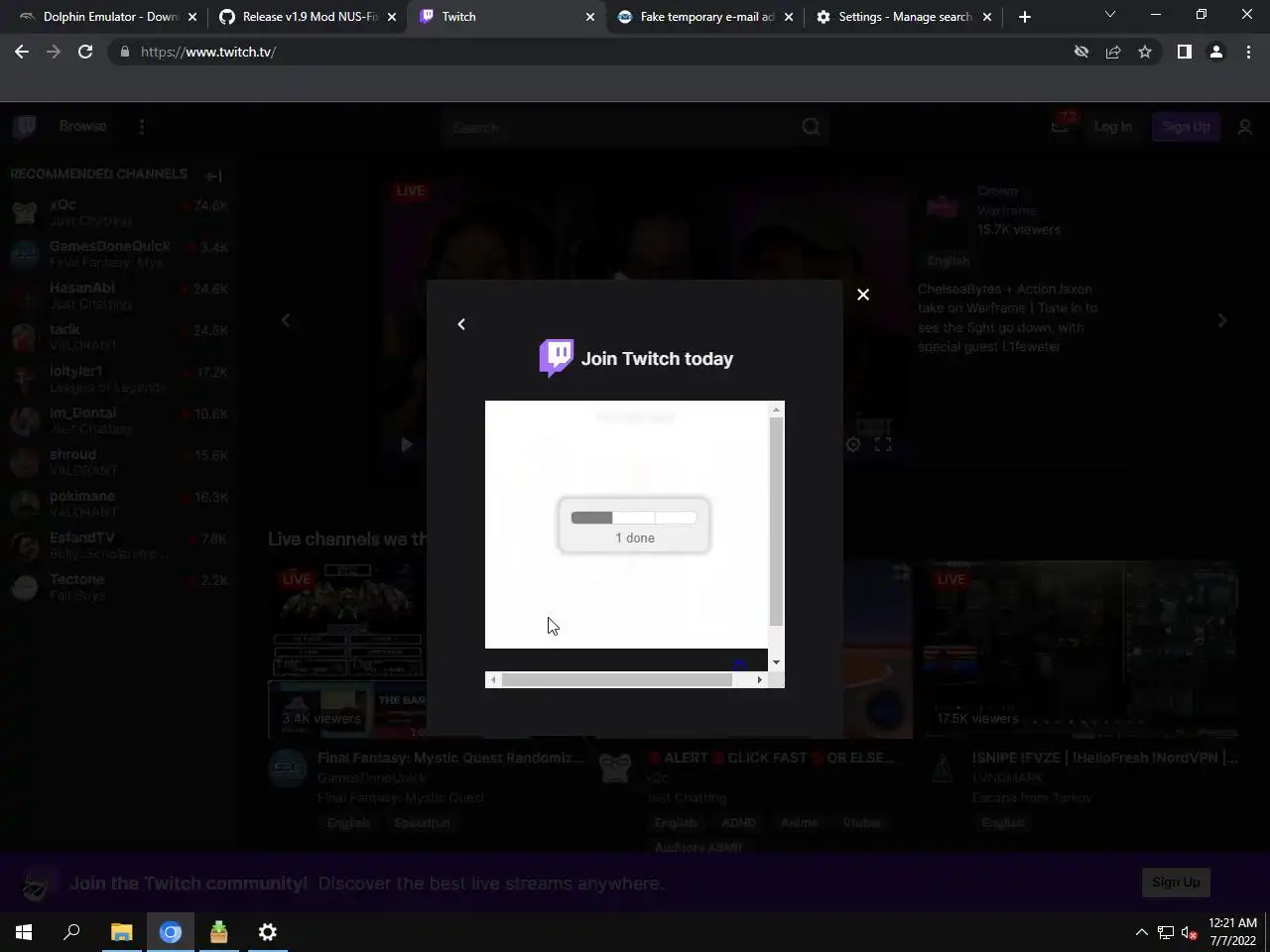Collapse the Recommended Channels sidebar
This screenshot has width=1270, height=952.
pyautogui.click(x=213, y=176)
